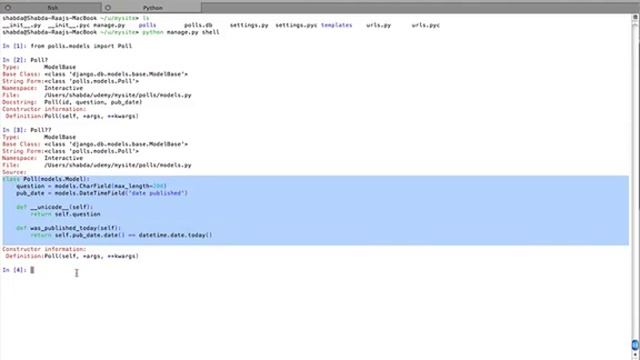
Task: Click the 'urls.py' file name
Action: 378,25
